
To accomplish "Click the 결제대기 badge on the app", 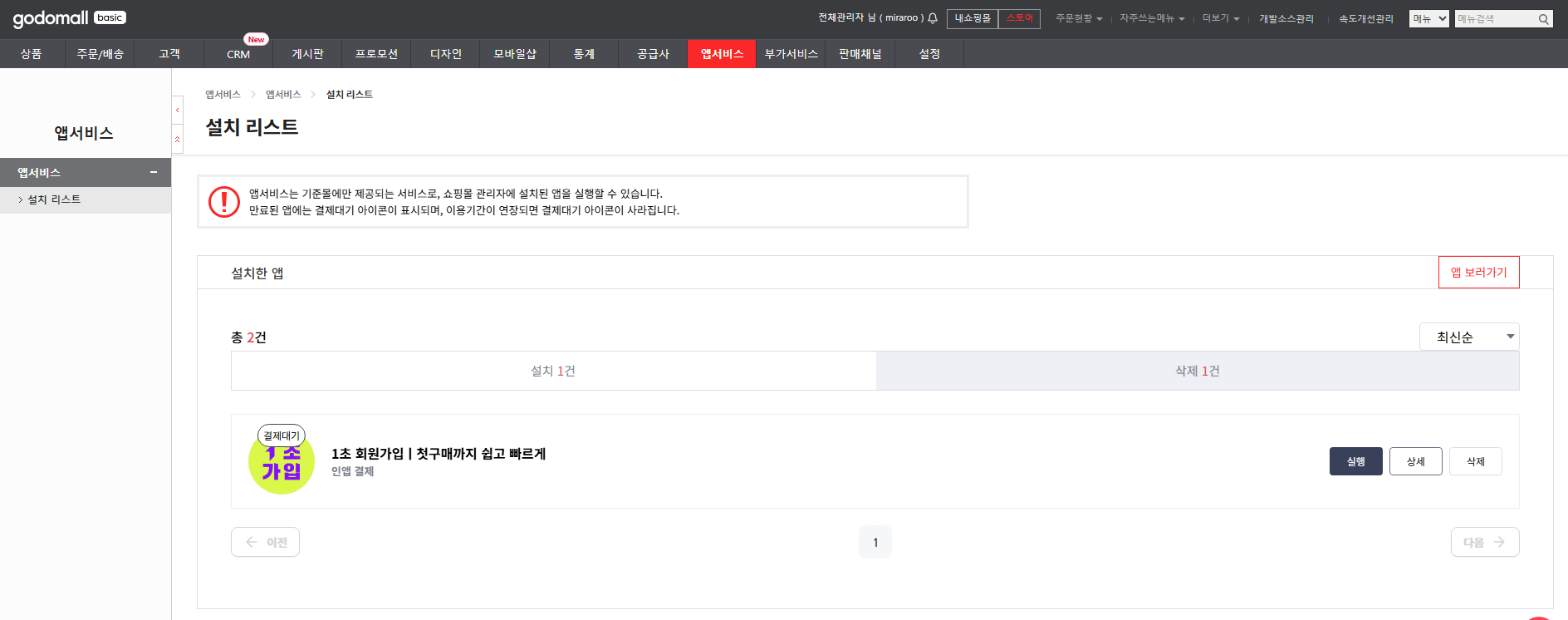I will coord(282,435).
